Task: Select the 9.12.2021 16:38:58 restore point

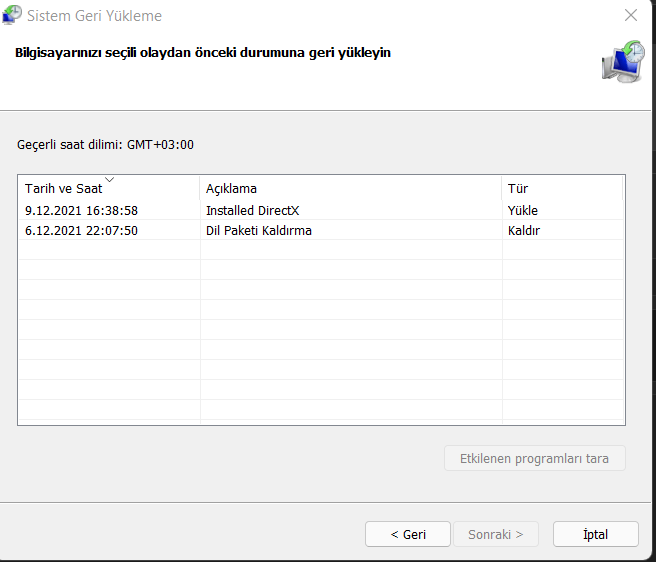Action: 81,211
